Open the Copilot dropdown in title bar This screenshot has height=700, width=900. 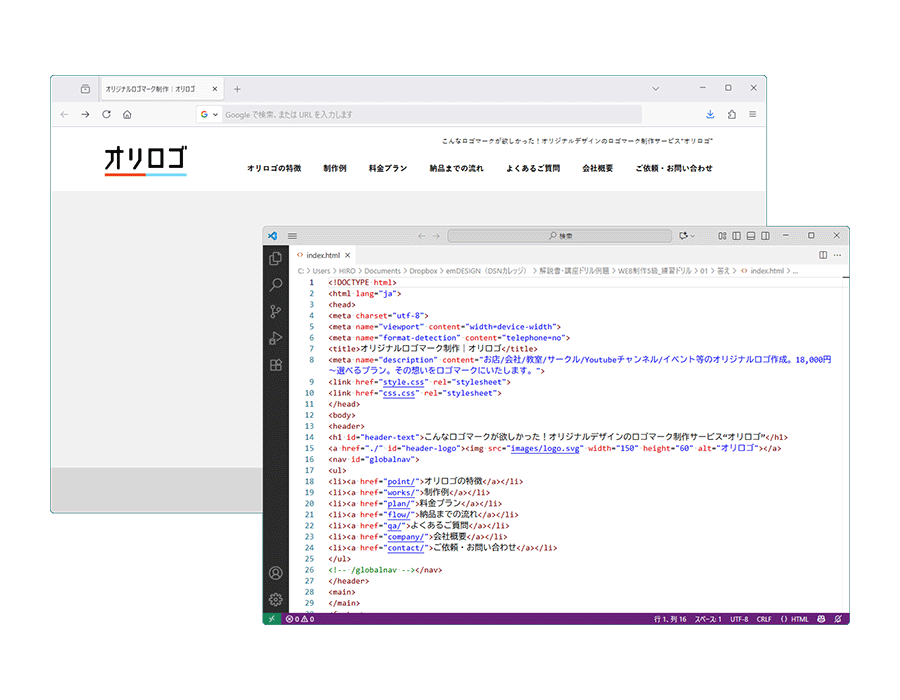pos(687,236)
